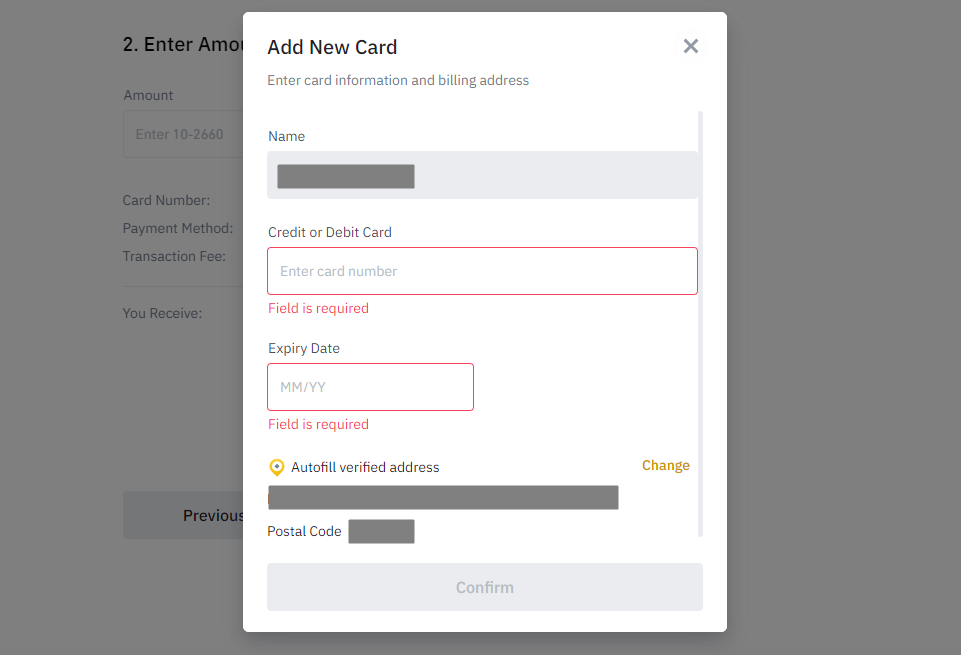Click the Credit or Debit Card label

[329, 232]
